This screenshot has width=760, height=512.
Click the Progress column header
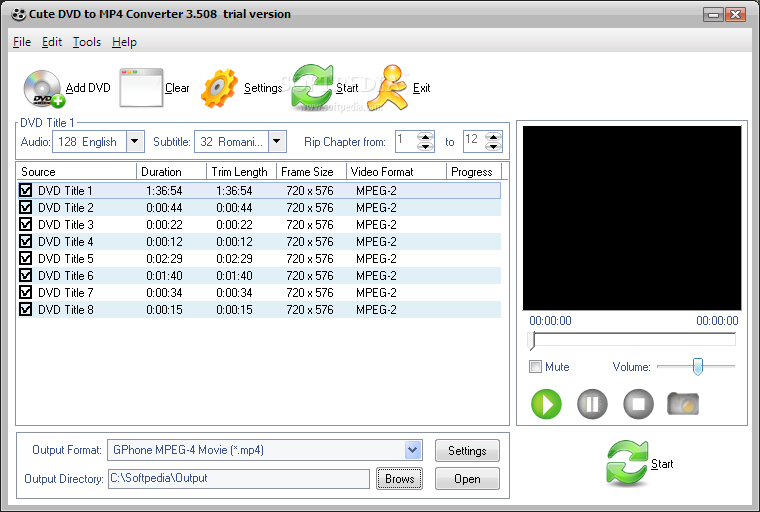(474, 172)
